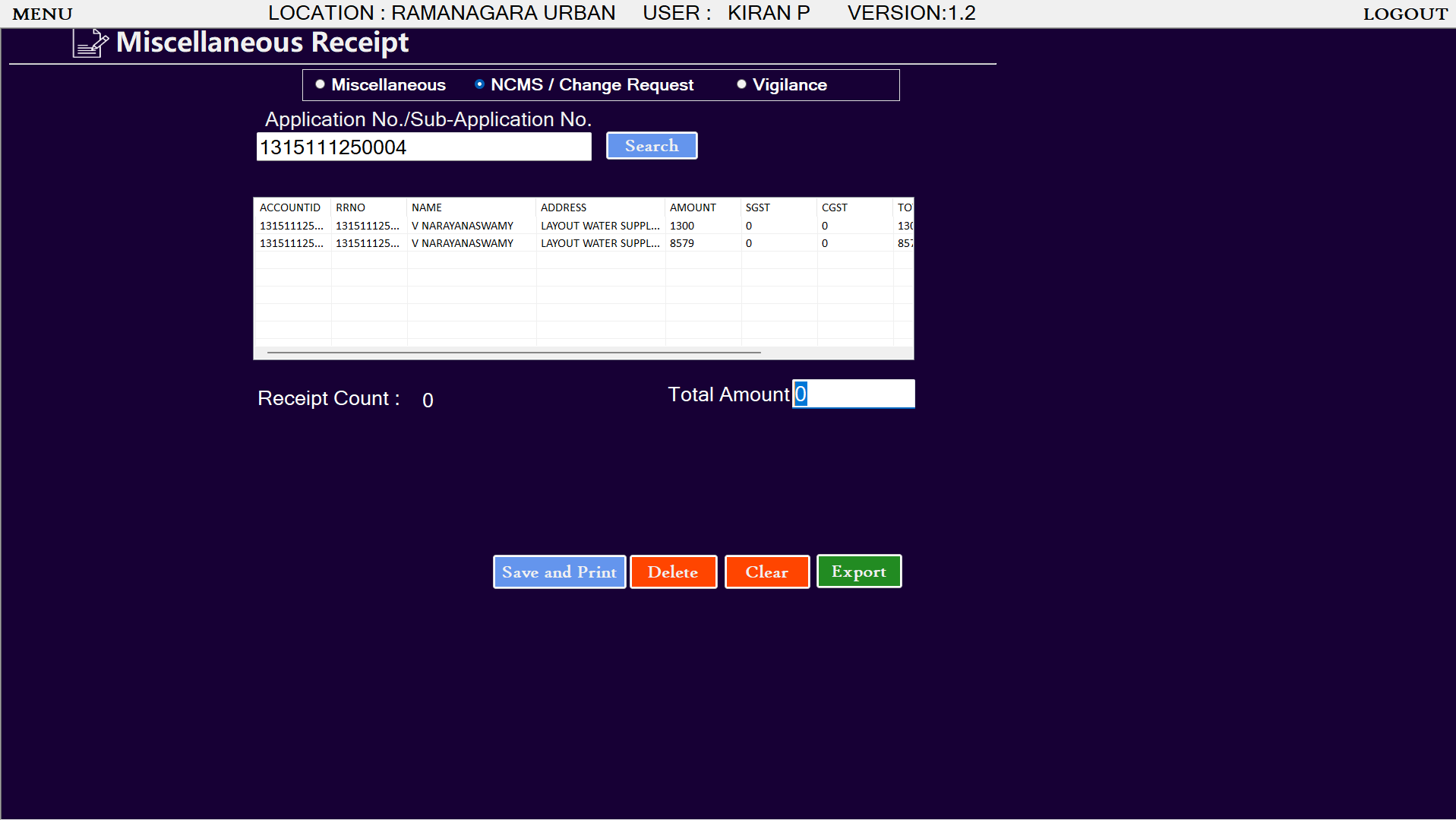Viewport: 1456px width, 820px height.
Task: Click the LOCATION : RAMANAGARA URBAN text
Action: tap(441, 13)
